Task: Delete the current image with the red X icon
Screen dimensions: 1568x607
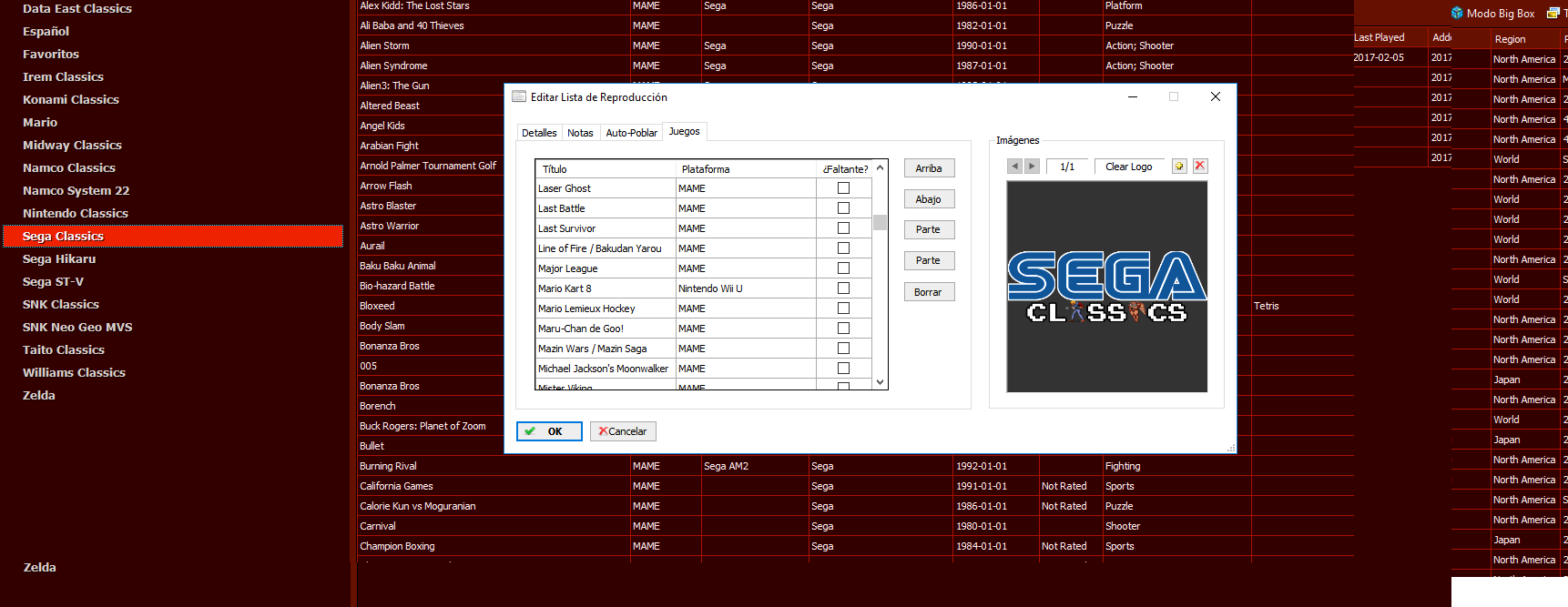Action: tap(1200, 166)
